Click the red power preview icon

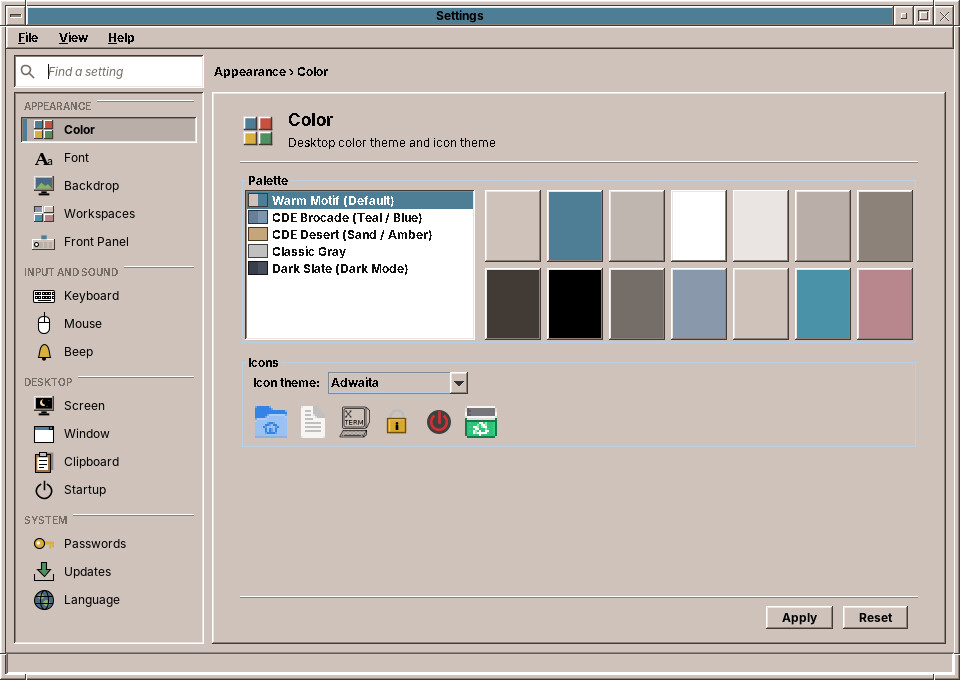[x=438, y=422]
